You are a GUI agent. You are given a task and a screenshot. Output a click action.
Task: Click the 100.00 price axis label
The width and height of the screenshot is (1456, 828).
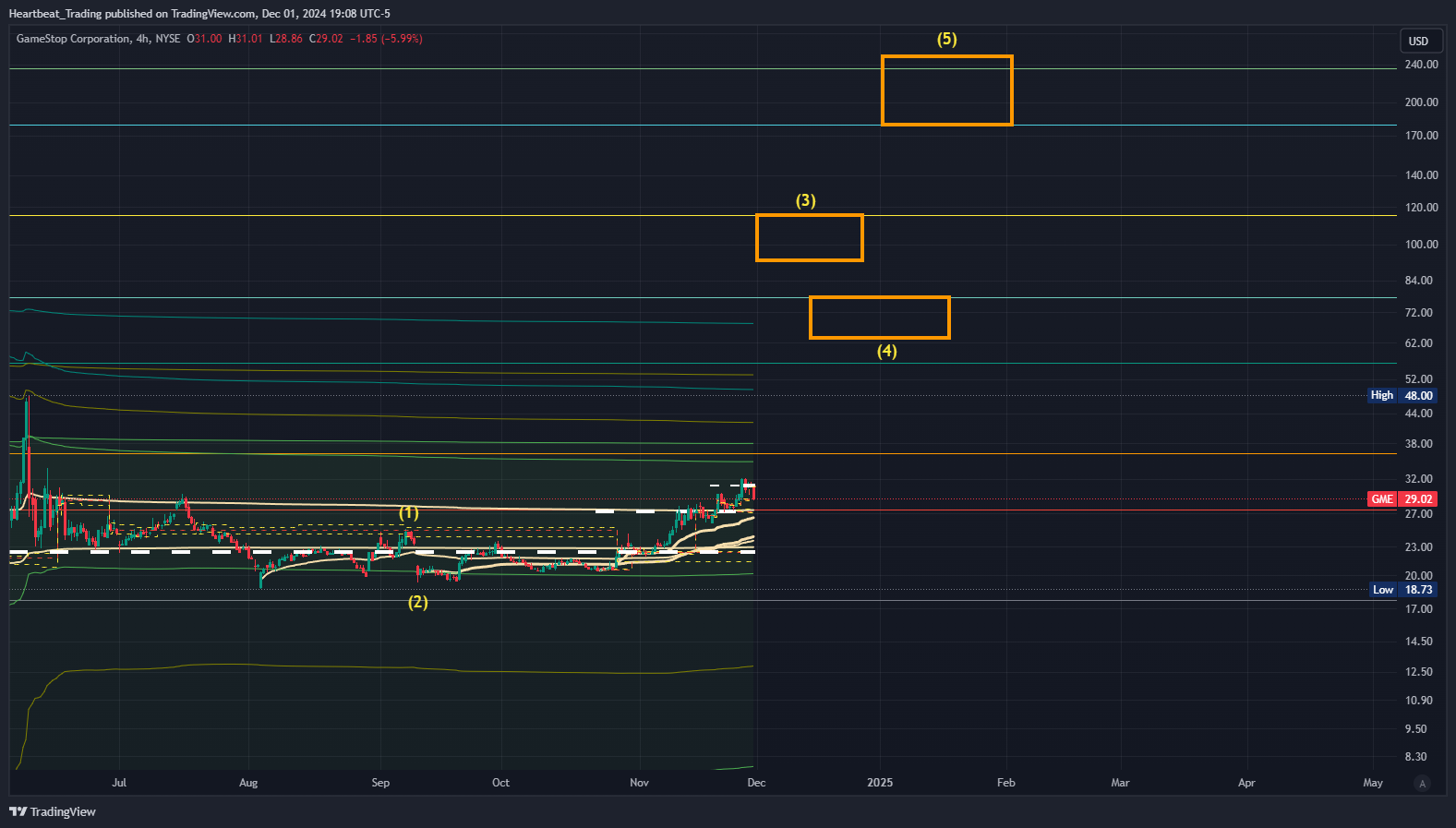point(1421,245)
